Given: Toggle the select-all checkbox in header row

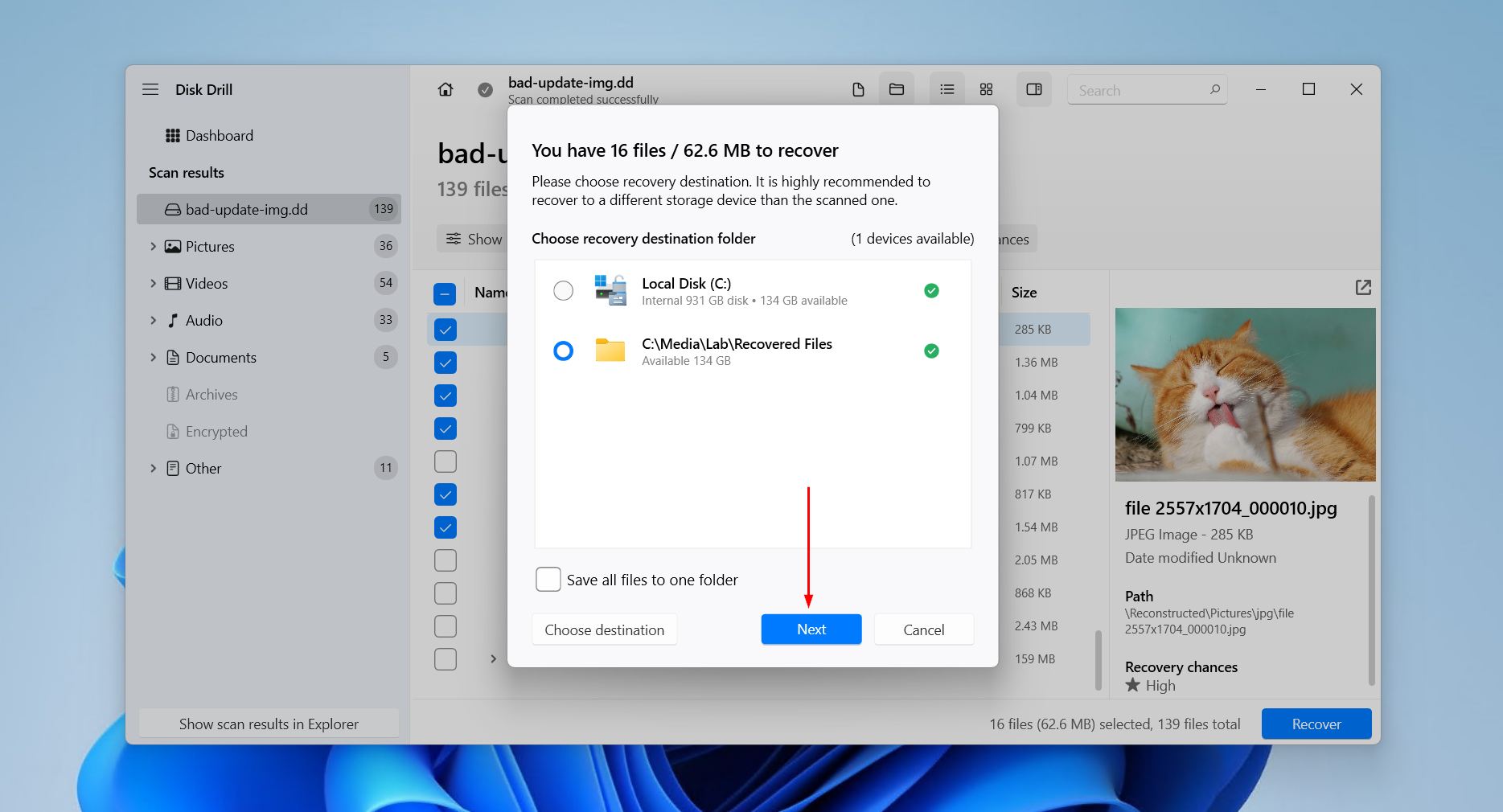Looking at the screenshot, I should [x=445, y=293].
